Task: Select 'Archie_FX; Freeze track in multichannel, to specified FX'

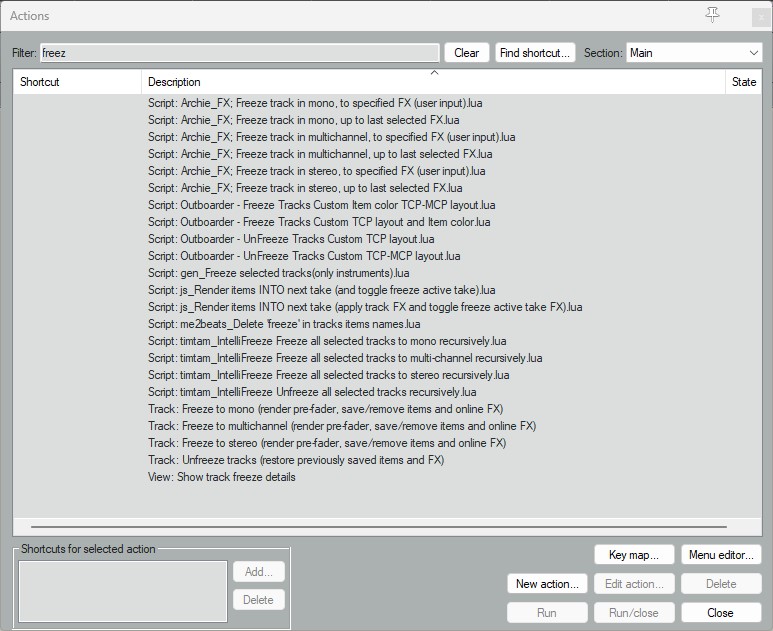Action: click(332, 137)
